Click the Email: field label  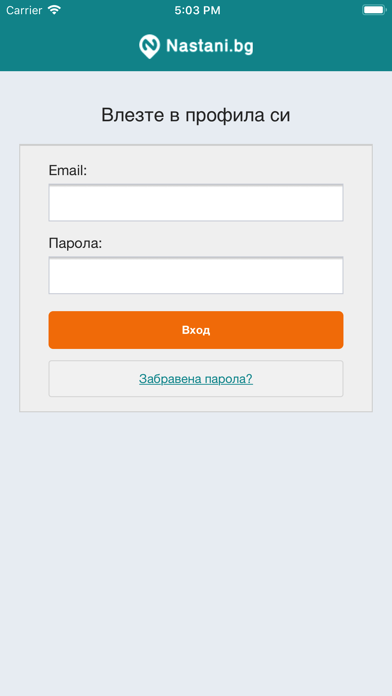[68, 170]
